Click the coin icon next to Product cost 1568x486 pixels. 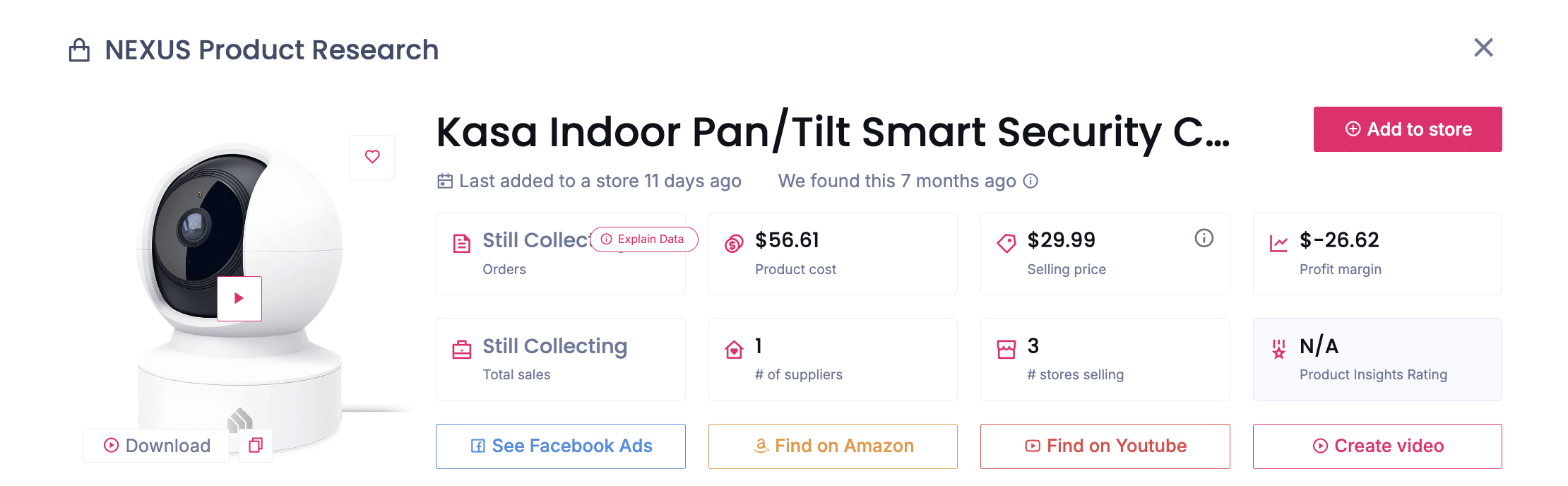732,242
